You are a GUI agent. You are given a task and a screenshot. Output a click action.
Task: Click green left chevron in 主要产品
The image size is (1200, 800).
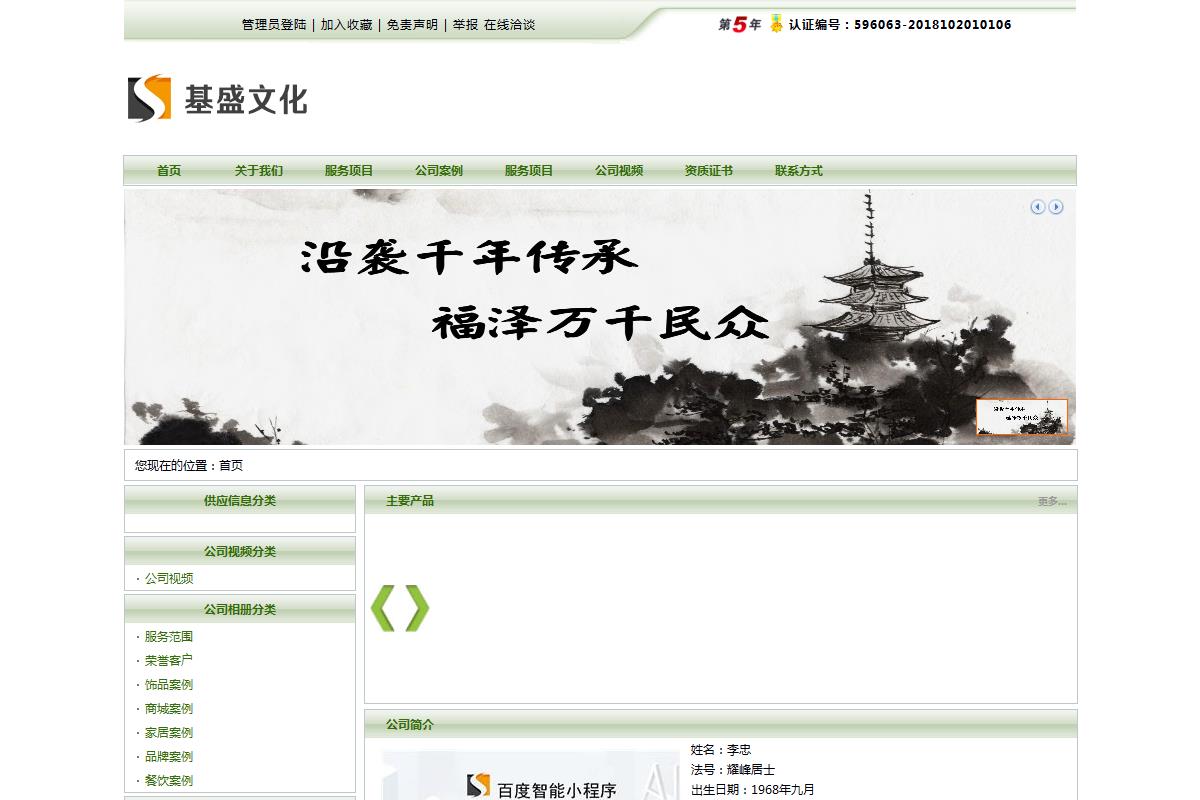coord(383,608)
